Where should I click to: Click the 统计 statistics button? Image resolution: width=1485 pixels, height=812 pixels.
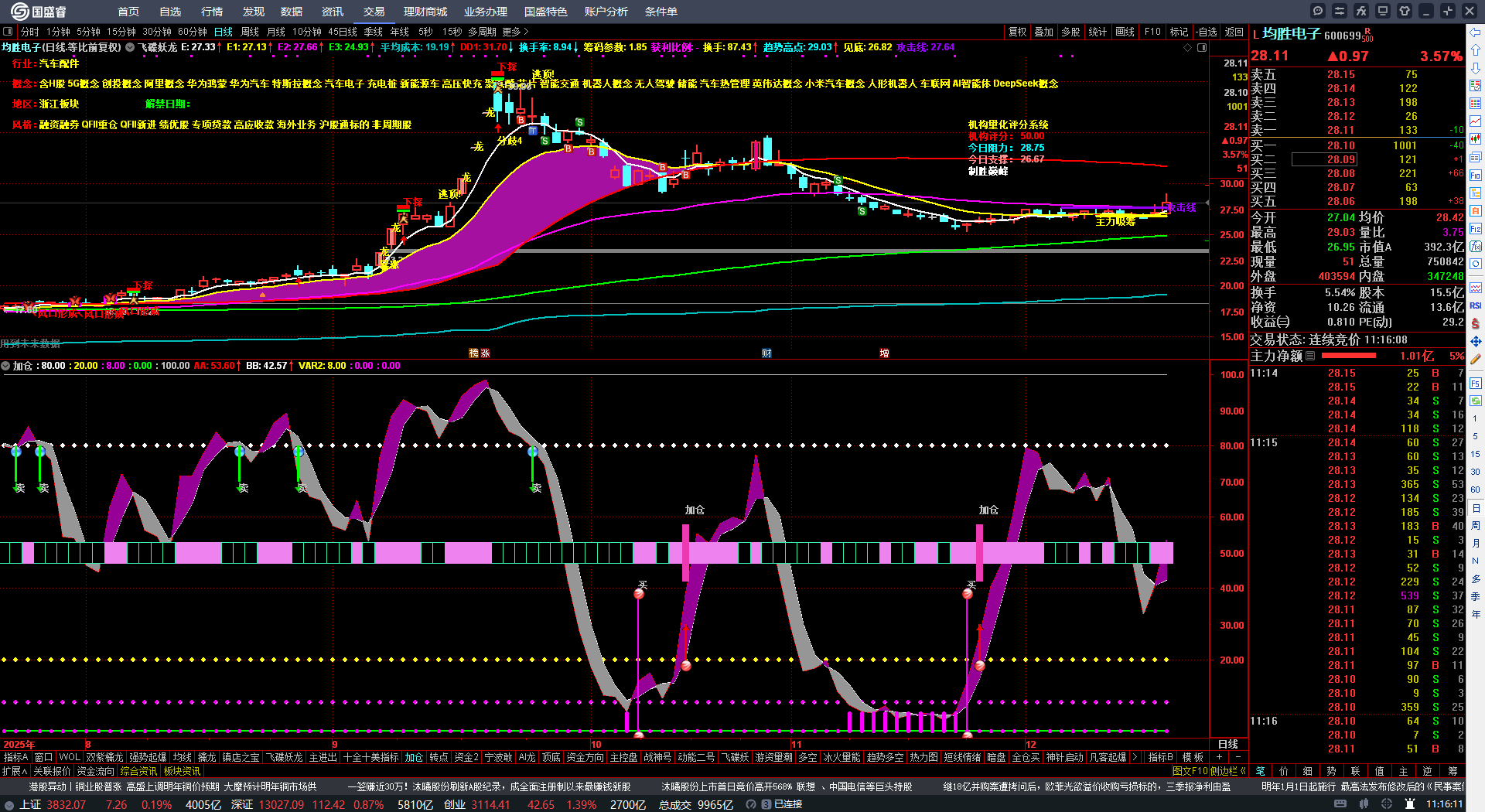tap(1098, 32)
